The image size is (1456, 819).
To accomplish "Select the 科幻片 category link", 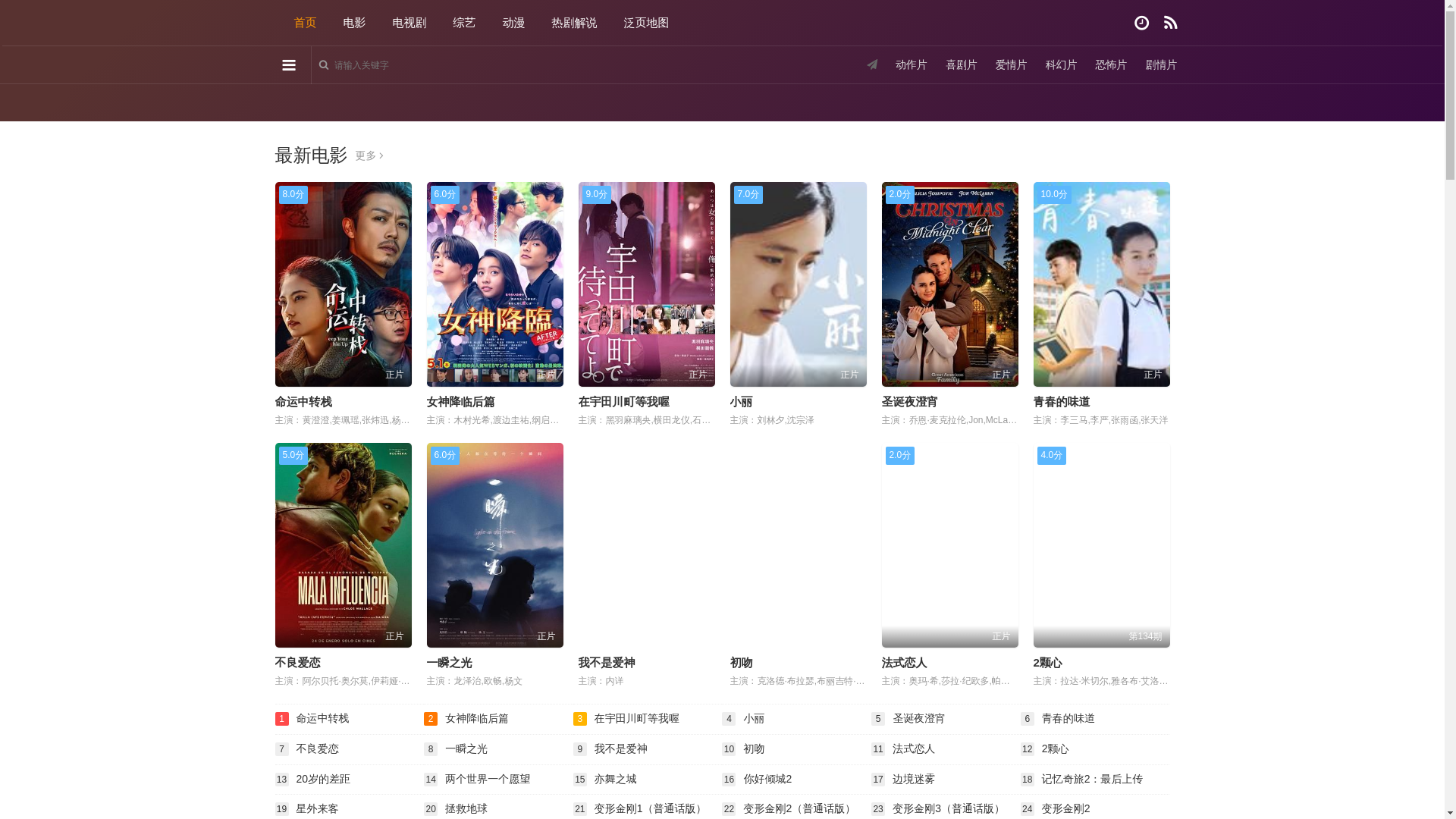I will point(1061,65).
